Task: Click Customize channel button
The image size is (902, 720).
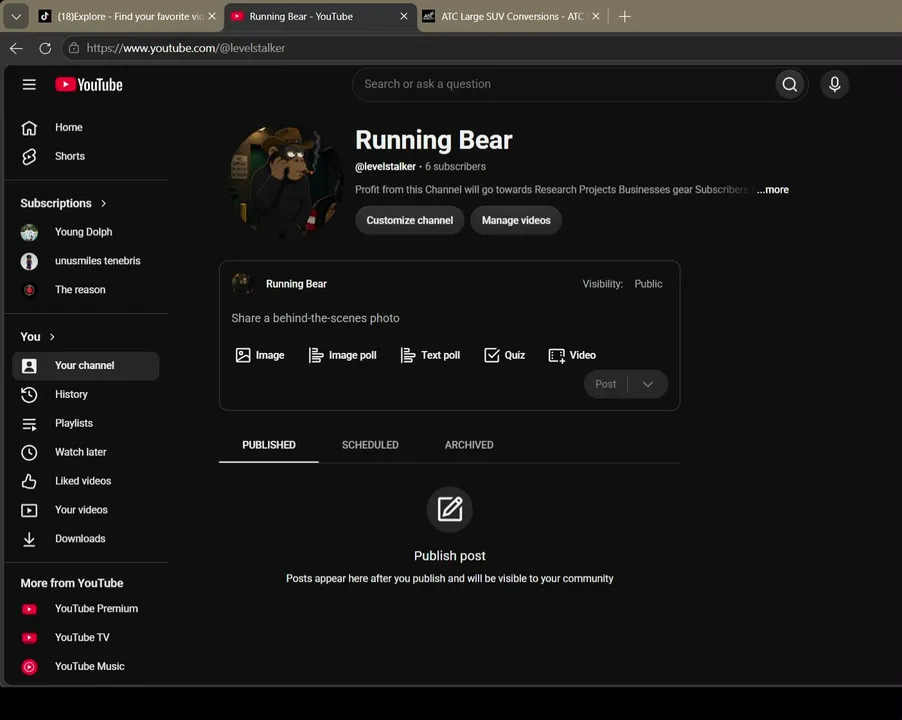Action: pos(410,220)
